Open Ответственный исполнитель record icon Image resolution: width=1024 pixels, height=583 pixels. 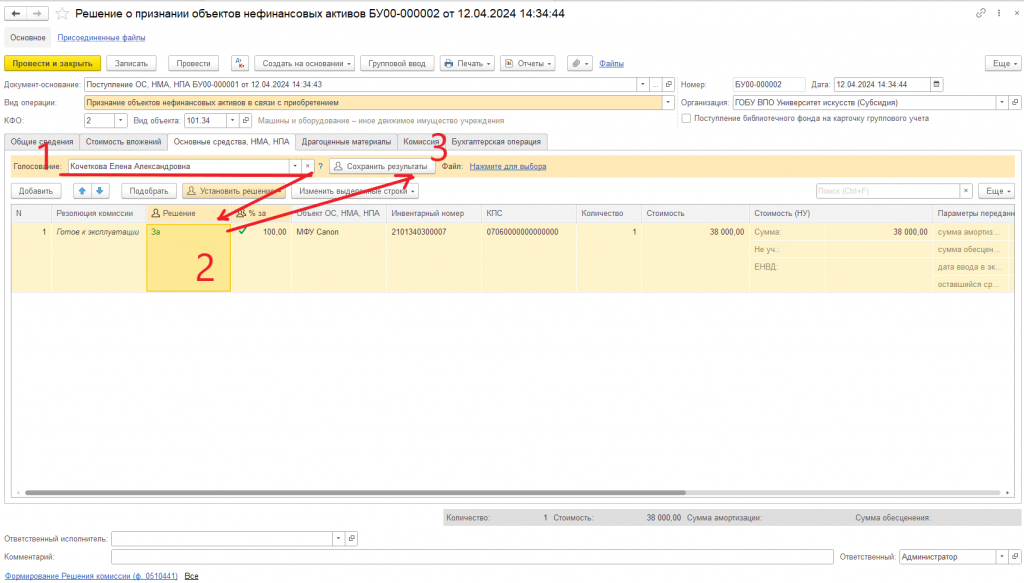(x=351, y=539)
